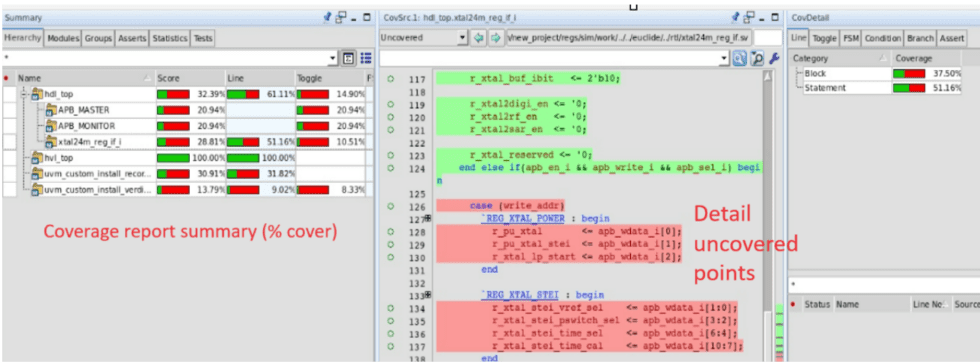Click hdl_top score coverage bar 32.39%
The height and width of the screenshot is (362, 980).
[173, 94]
